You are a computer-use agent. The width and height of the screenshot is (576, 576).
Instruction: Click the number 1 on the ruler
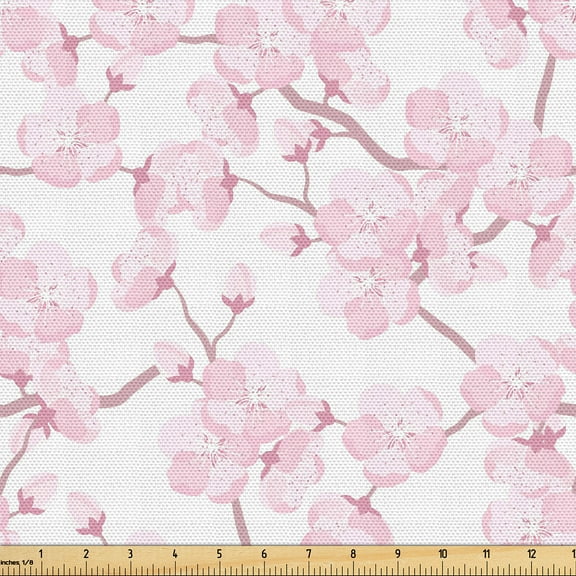click(41, 554)
